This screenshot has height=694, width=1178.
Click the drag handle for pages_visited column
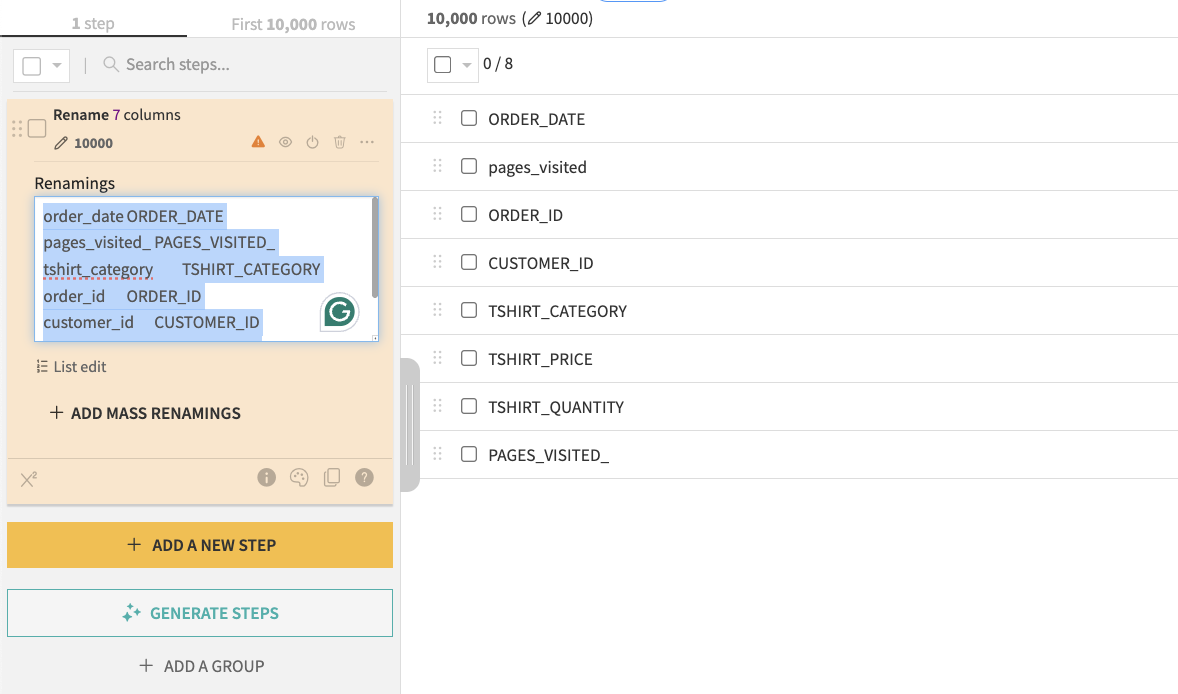[x=437, y=166]
